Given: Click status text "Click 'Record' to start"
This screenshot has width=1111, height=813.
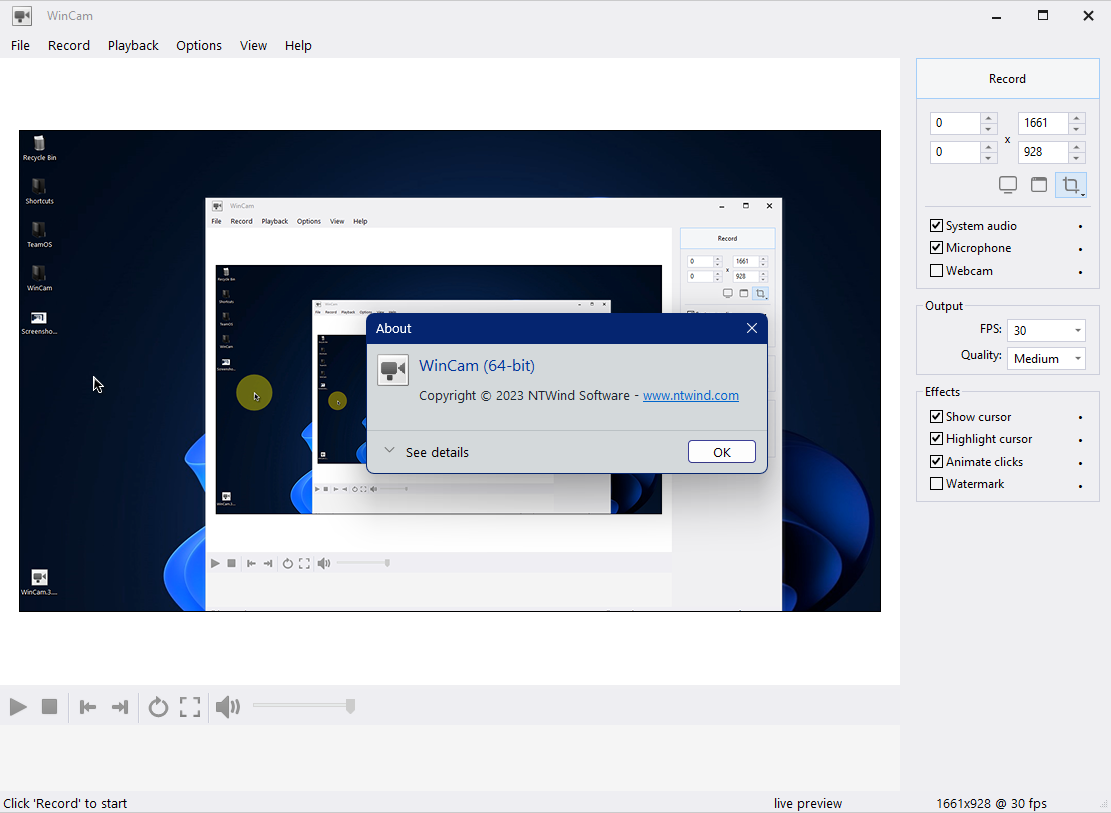Looking at the screenshot, I should (x=65, y=803).
